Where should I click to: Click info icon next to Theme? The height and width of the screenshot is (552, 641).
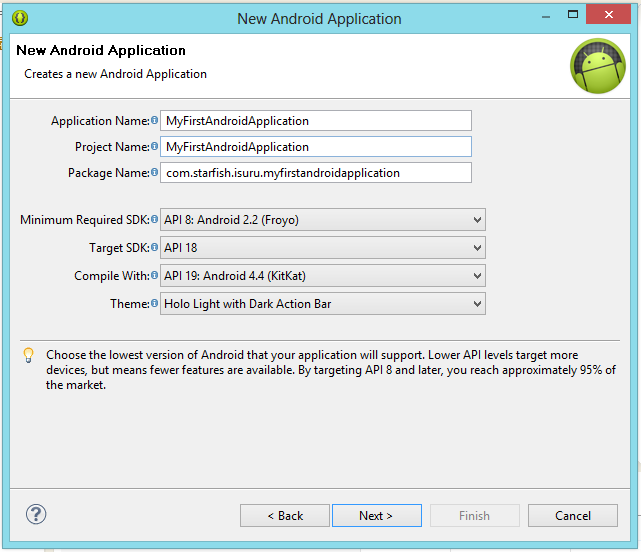(x=154, y=303)
